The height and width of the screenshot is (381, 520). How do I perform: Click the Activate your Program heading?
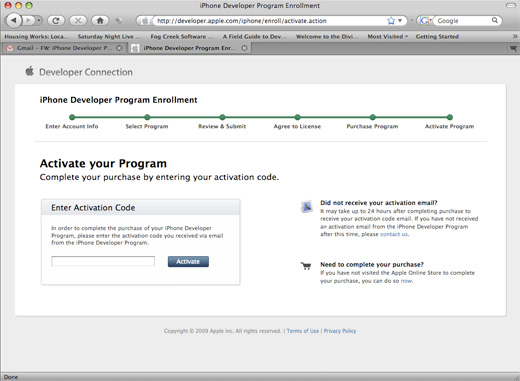pyautogui.click(x=103, y=163)
